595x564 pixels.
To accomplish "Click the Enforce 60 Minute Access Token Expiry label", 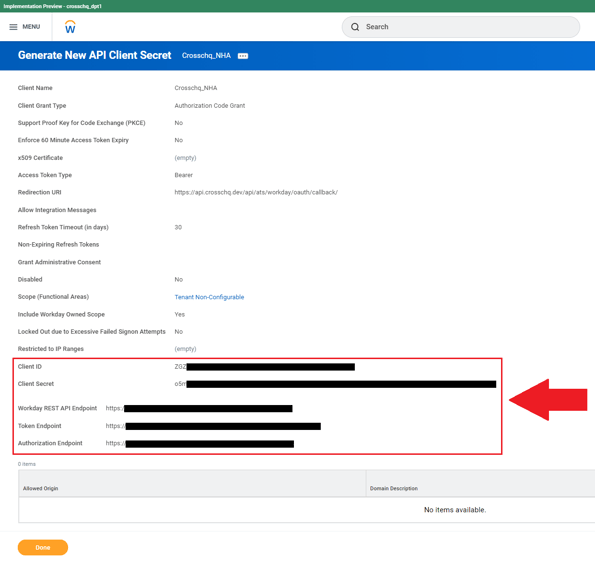I will click(73, 140).
